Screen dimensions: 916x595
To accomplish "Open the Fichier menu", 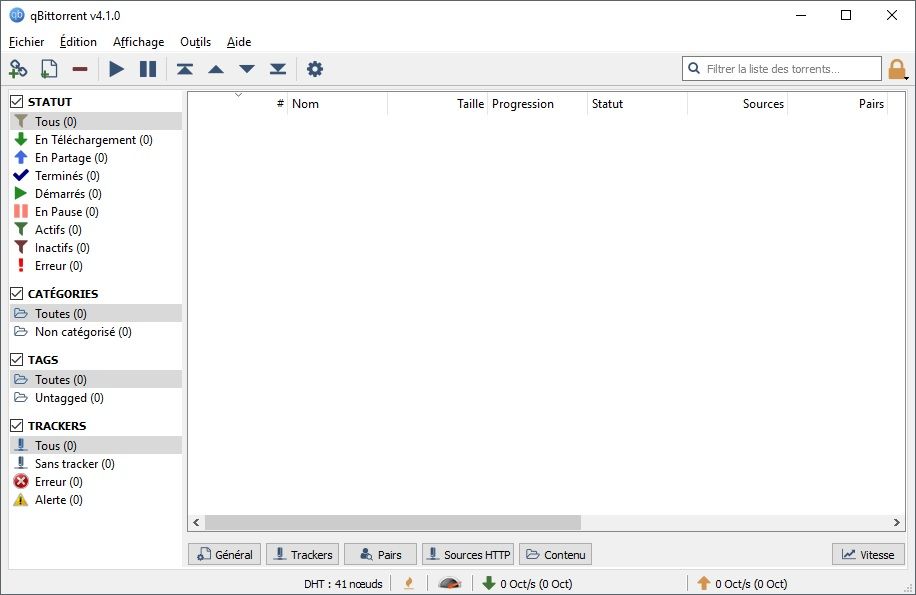I will coord(26,41).
